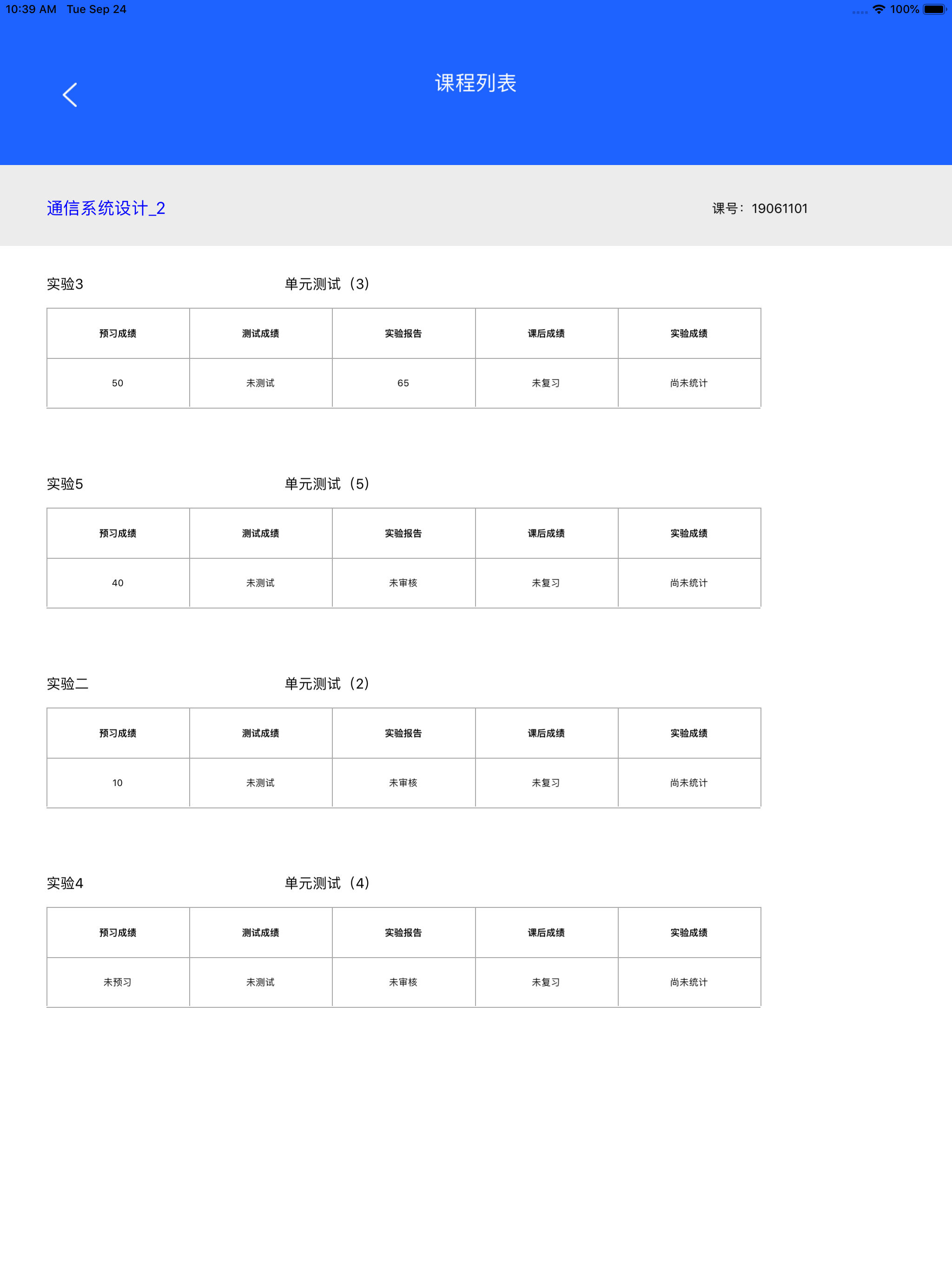Click 预习成绩 header in 实验5 table
Image resolution: width=952 pixels, height=1270 pixels.
pyautogui.click(x=118, y=533)
